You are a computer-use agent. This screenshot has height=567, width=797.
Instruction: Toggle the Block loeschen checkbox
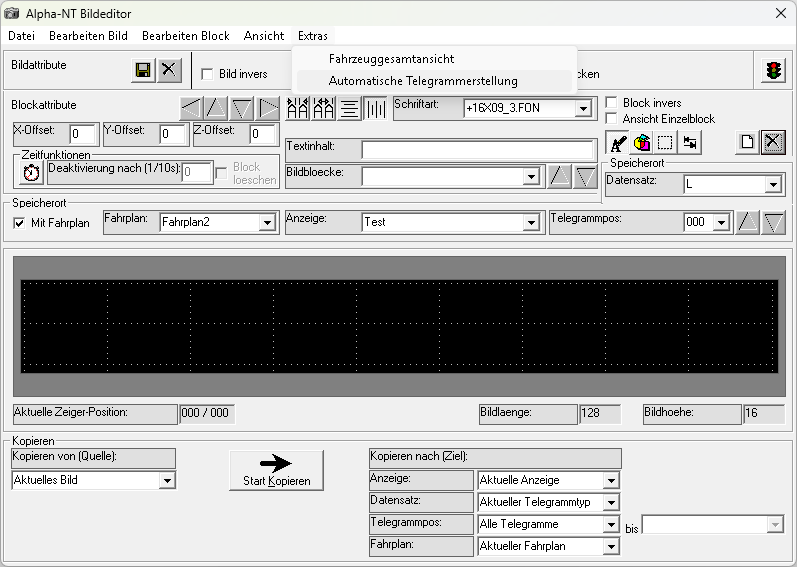coord(221,173)
